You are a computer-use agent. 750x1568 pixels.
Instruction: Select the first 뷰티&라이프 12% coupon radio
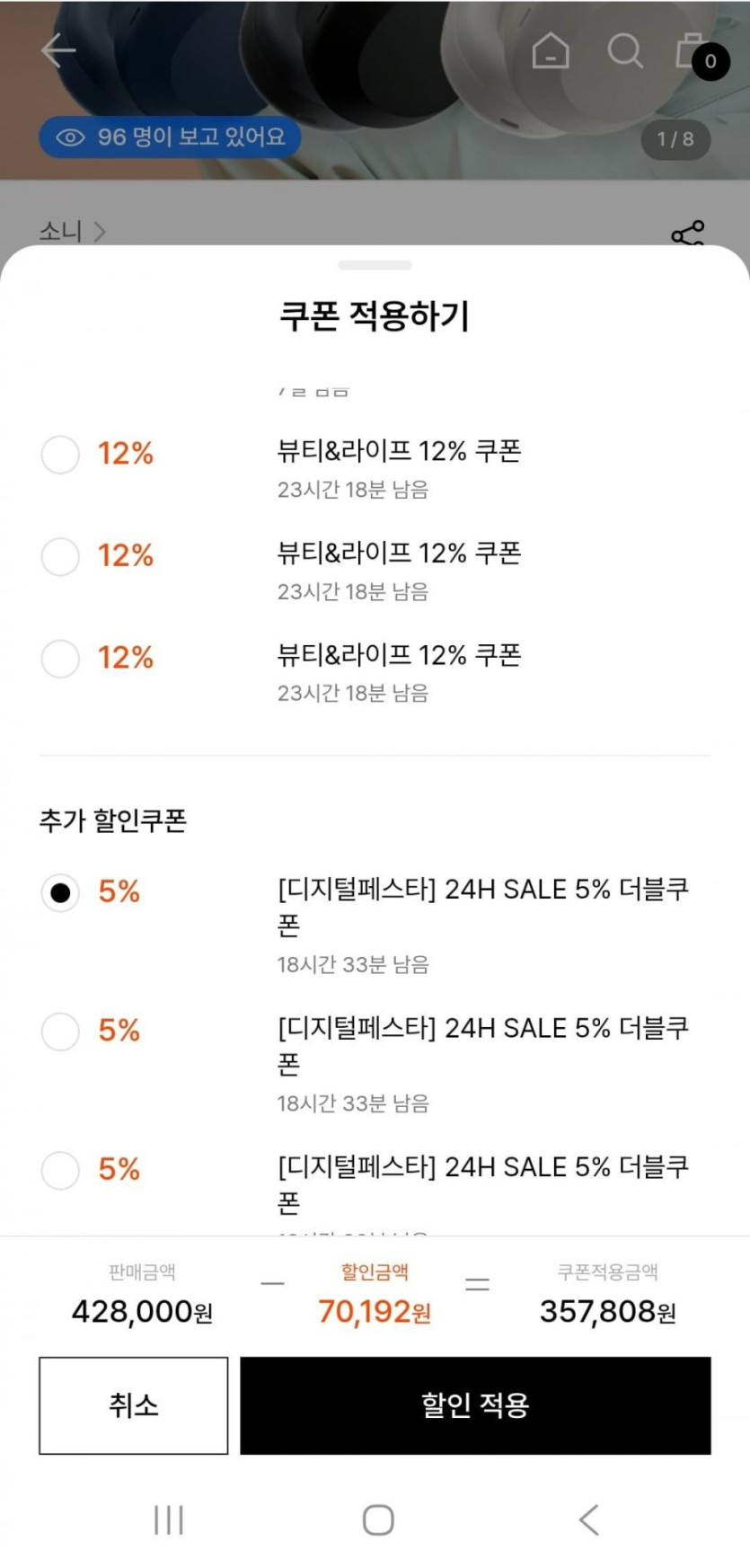click(x=60, y=454)
